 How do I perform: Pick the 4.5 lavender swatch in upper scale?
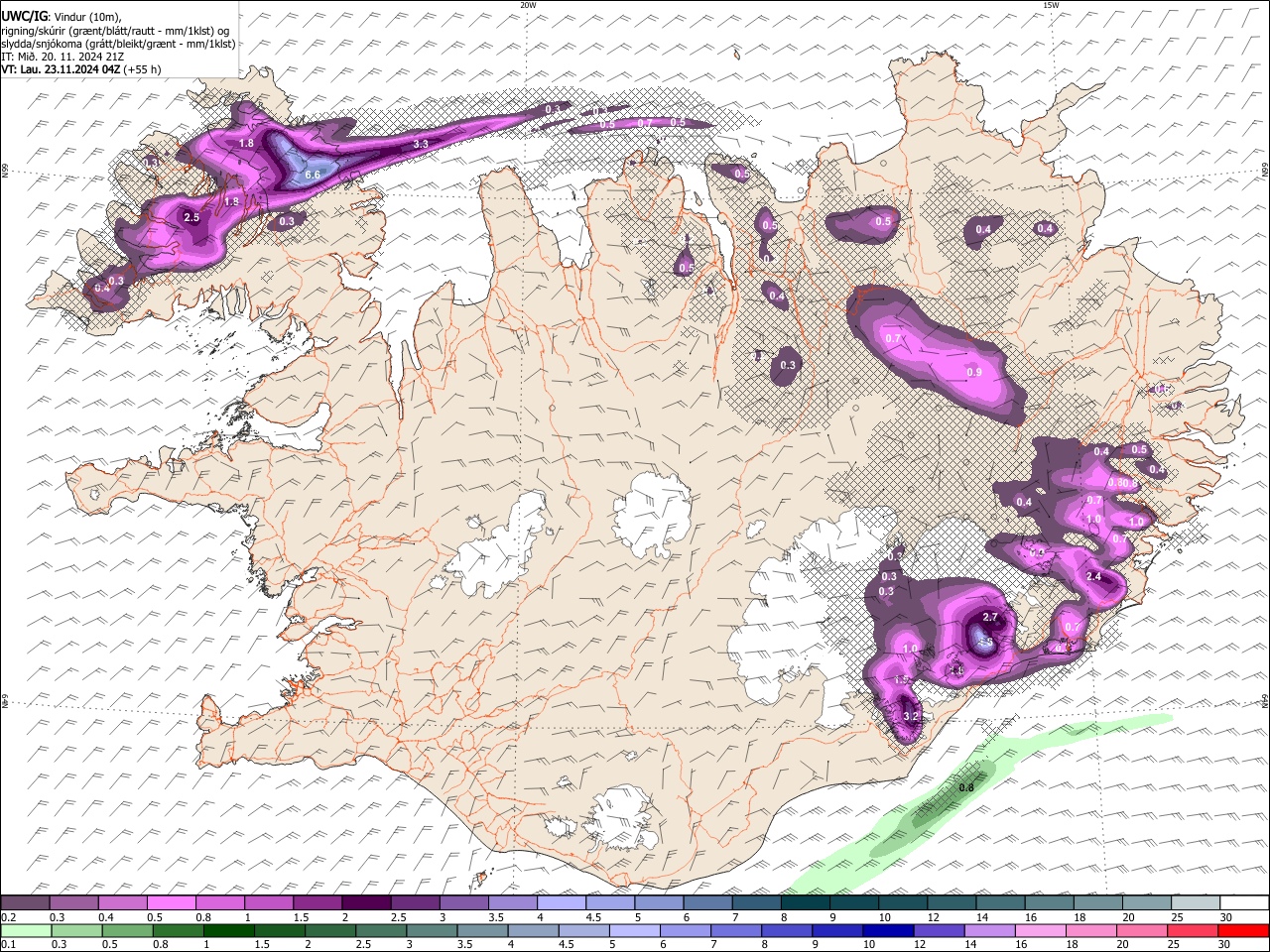(x=610, y=903)
